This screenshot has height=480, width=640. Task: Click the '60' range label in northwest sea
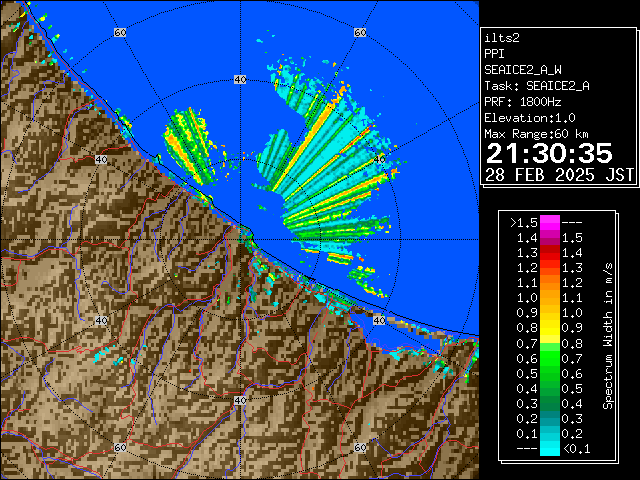click(120, 32)
